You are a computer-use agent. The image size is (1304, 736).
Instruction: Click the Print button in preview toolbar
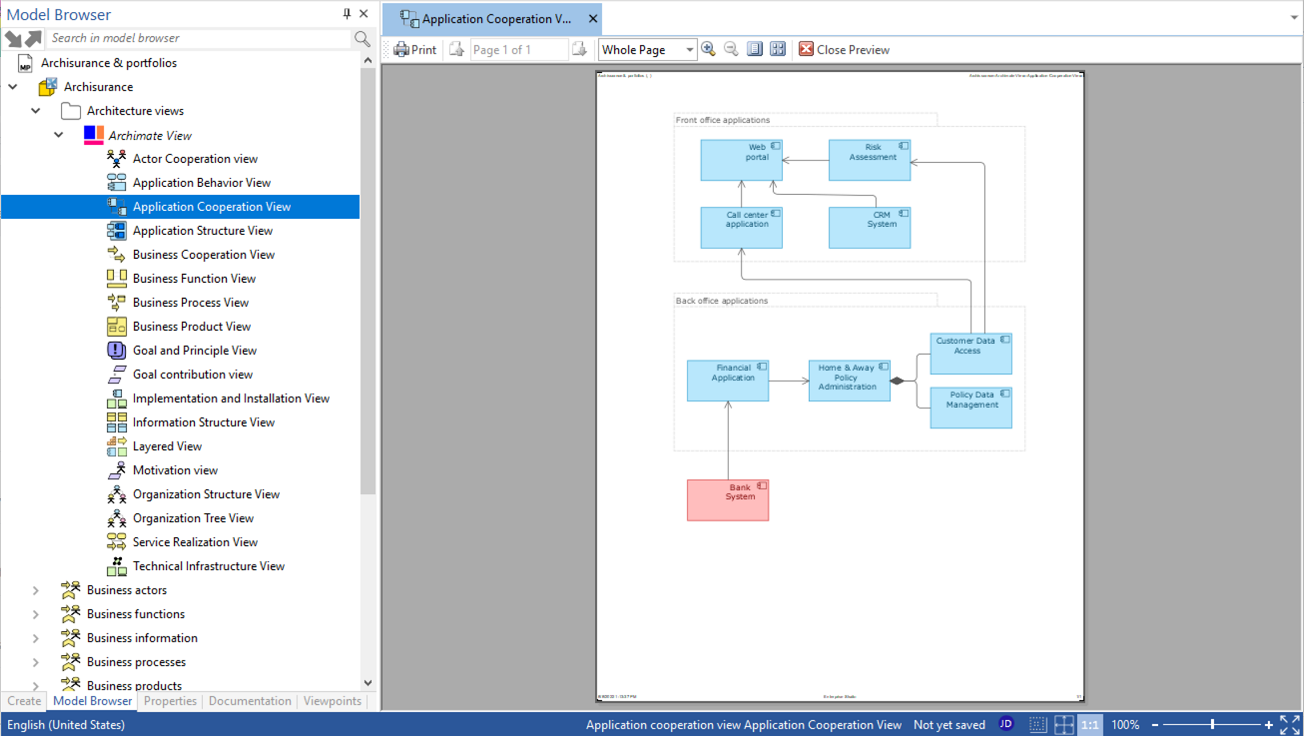point(415,49)
